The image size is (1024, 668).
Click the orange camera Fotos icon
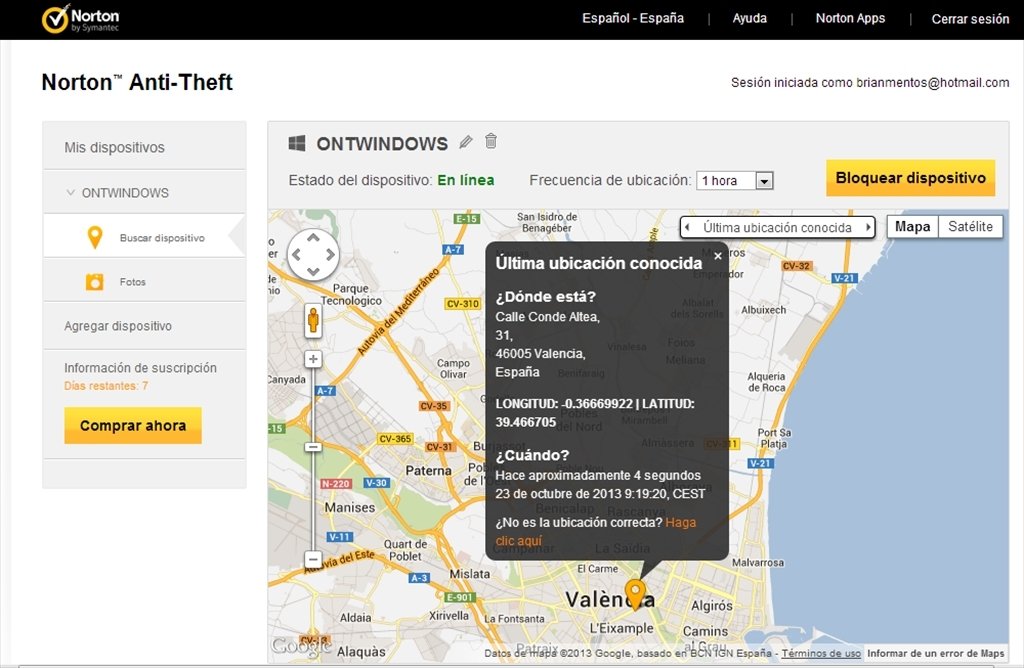pyautogui.click(x=95, y=281)
